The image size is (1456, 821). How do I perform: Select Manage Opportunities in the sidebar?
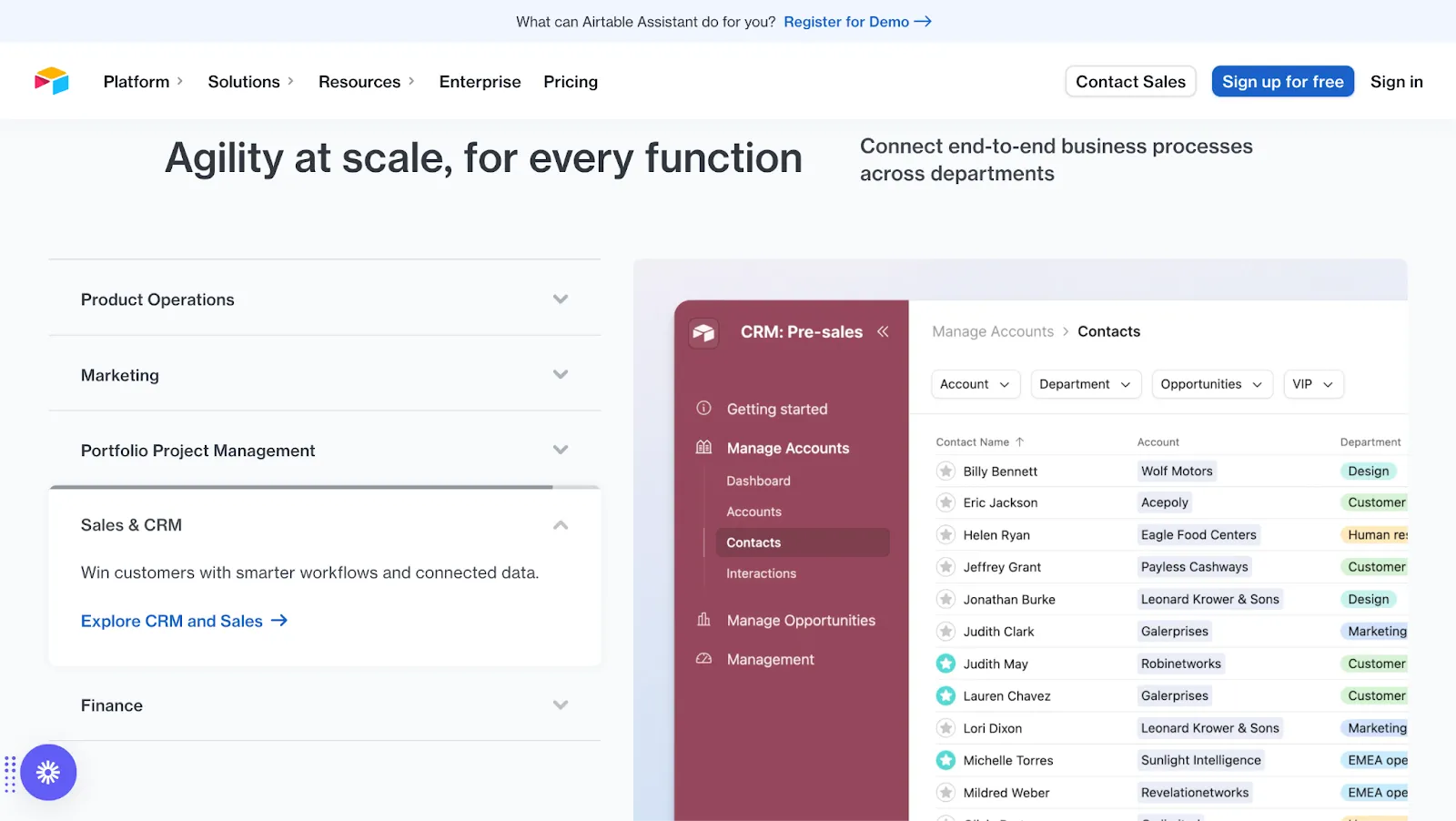(801, 620)
